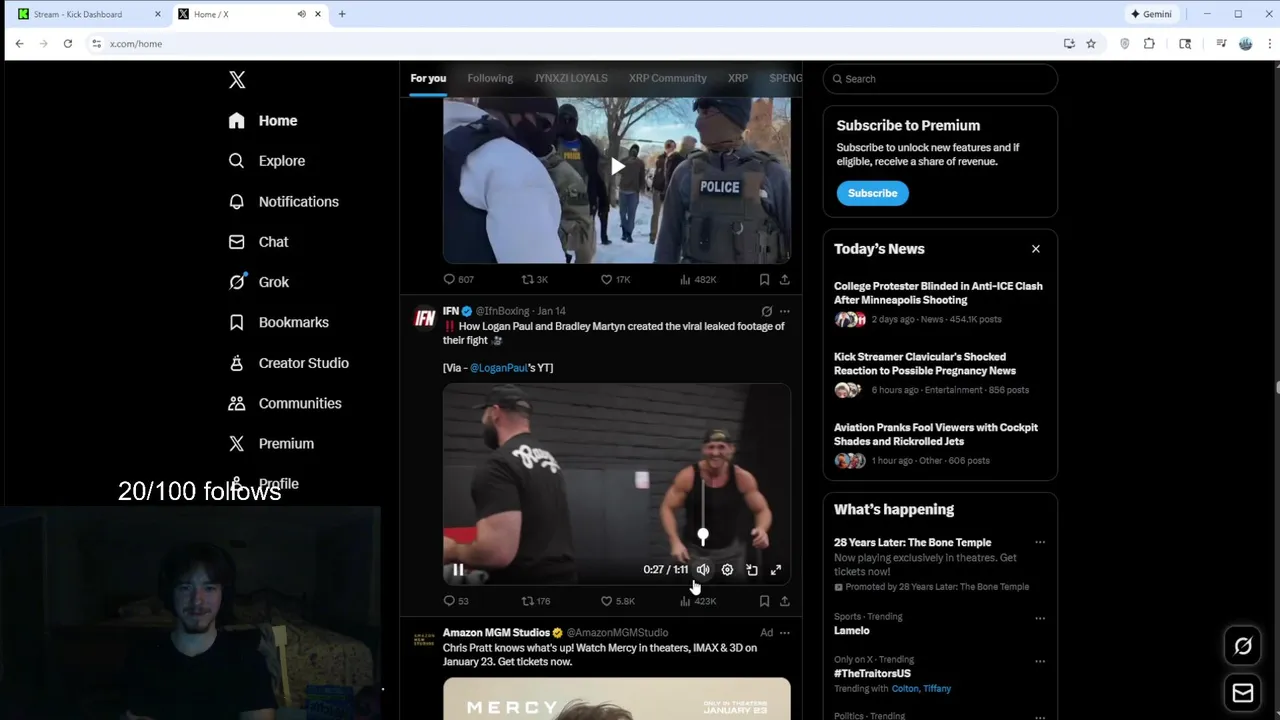The height and width of the screenshot is (720, 1280).
Task: Open the #TheTraitorsUS trending topic
Action: 872,674
